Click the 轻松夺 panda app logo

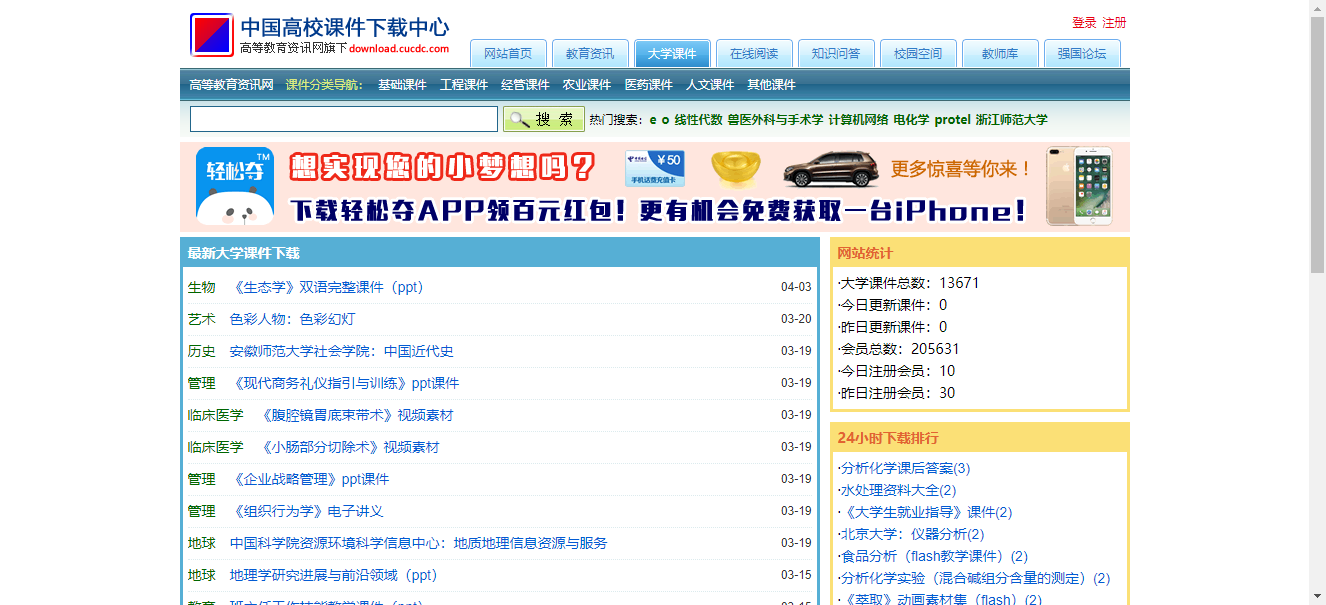click(x=235, y=186)
